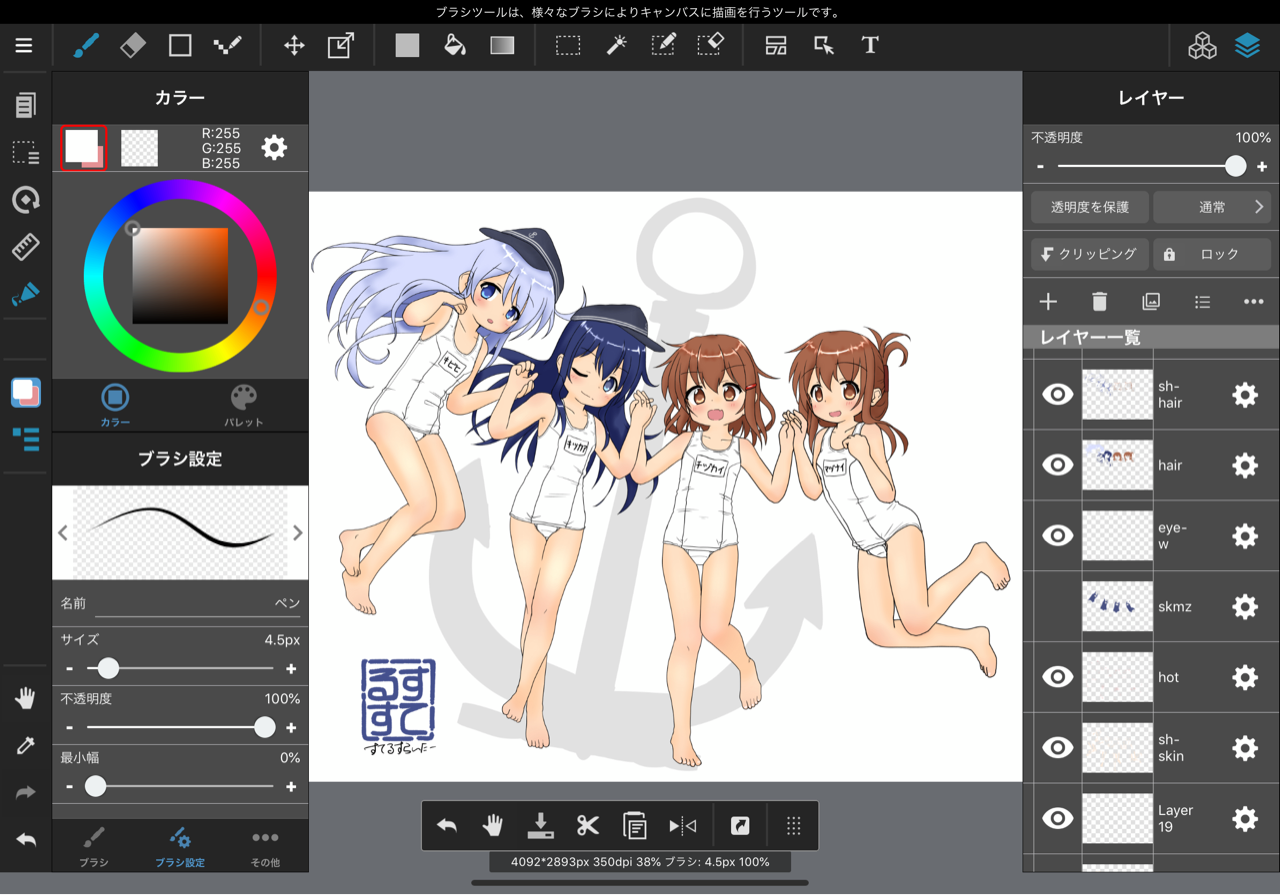Image resolution: width=1280 pixels, height=895 pixels.
Task: Select the Text tool
Action: pyautogui.click(x=870, y=46)
